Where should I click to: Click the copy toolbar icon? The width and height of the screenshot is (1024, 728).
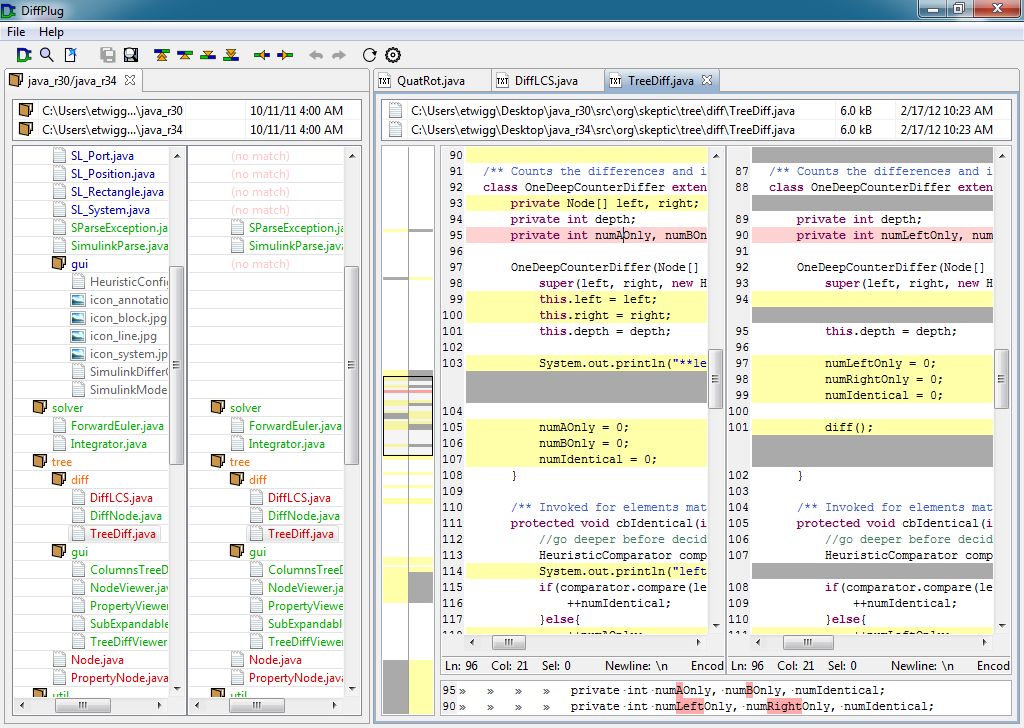point(107,55)
